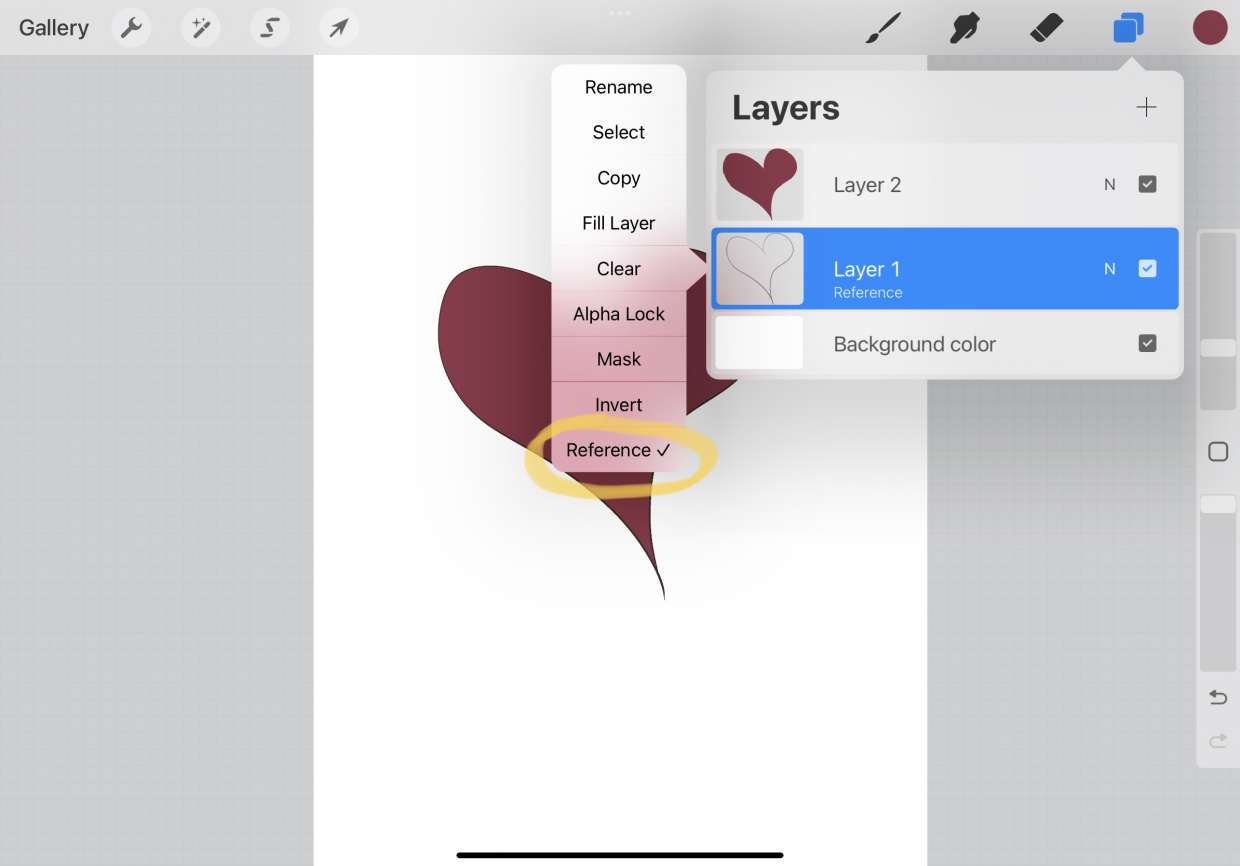
Task: Select the Eraser tool
Action: coord(1046,28)
